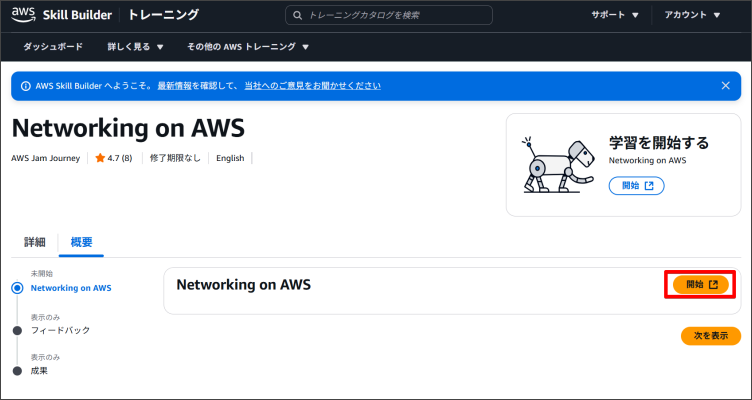Screen dimensions: 752x400
Task: Dismiss the welcome banner with X
Action: [726, 86]
